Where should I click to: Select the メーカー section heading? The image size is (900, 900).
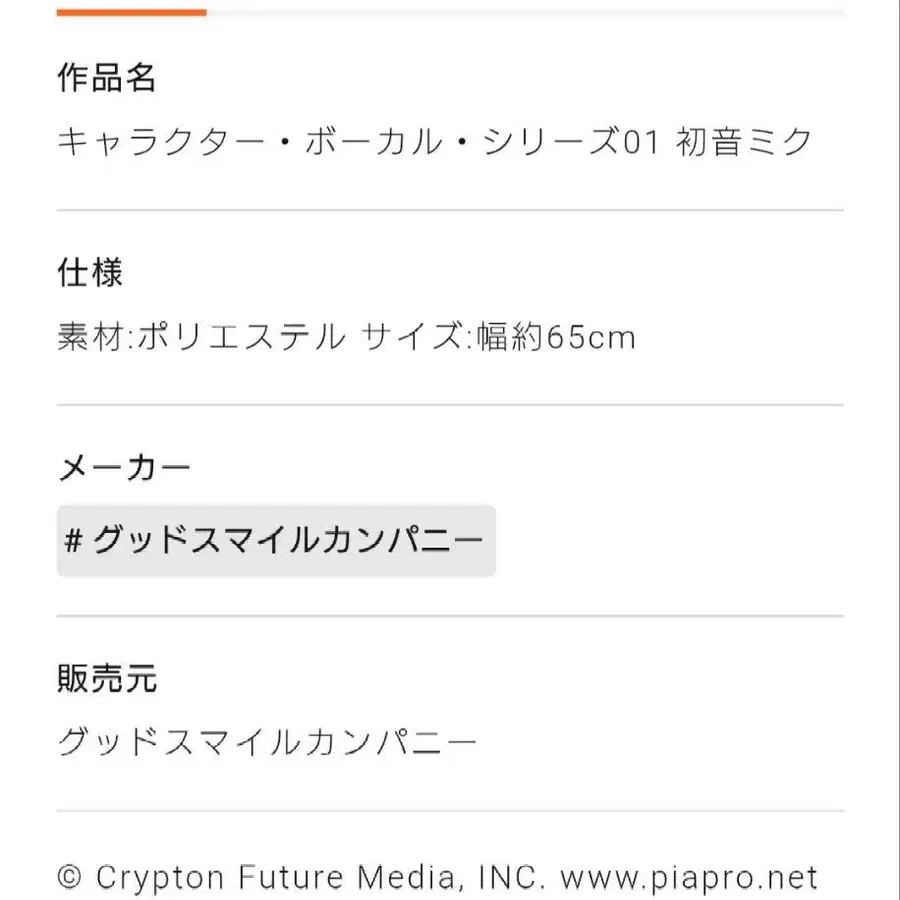pos(125,466)
